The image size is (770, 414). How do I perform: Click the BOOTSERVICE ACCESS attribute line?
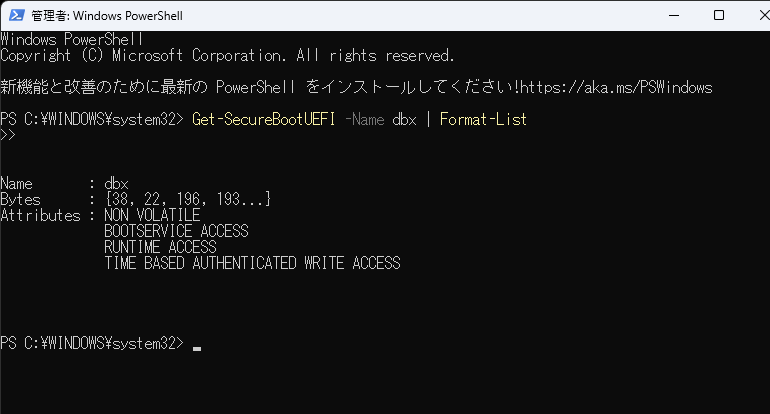click(x=176, y=231)
